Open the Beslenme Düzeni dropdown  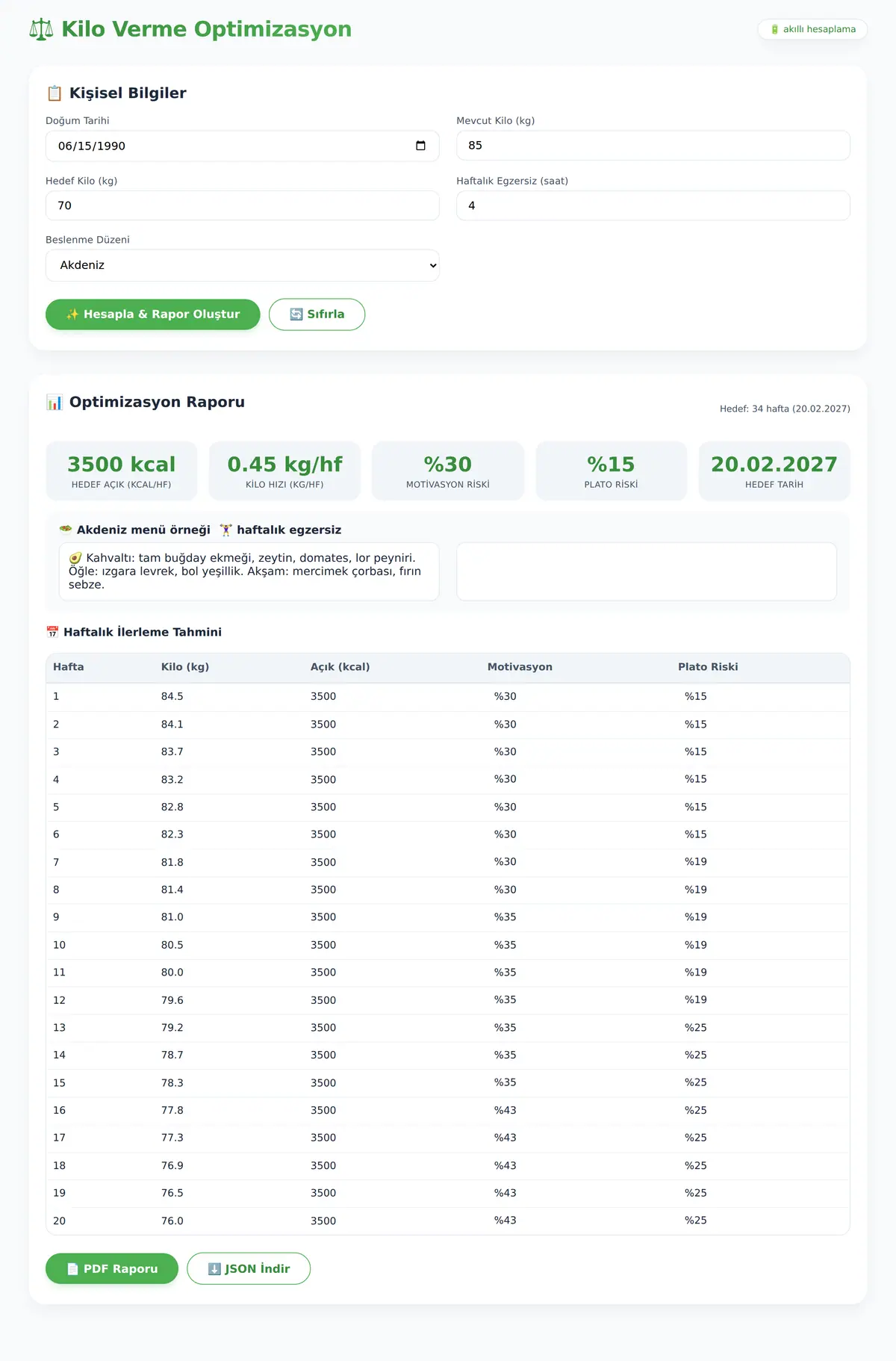(243, 265)
